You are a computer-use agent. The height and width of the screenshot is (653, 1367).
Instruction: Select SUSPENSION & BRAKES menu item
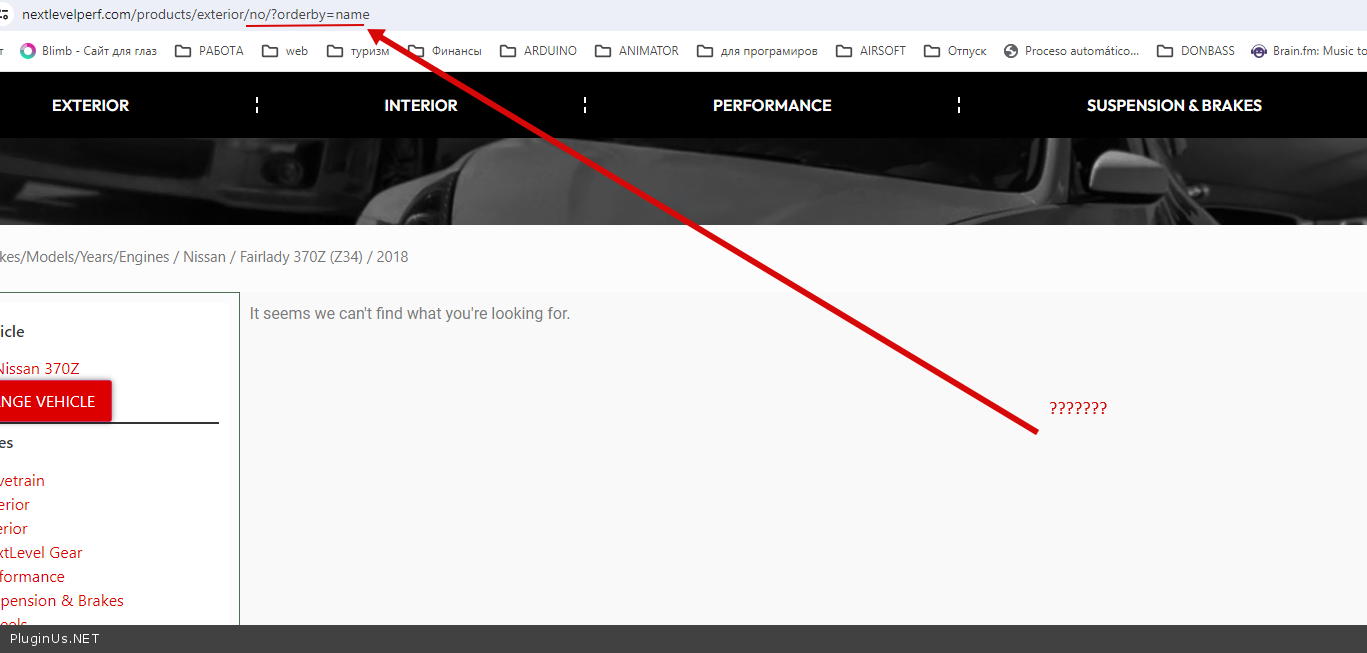(x=1174, y=105)
